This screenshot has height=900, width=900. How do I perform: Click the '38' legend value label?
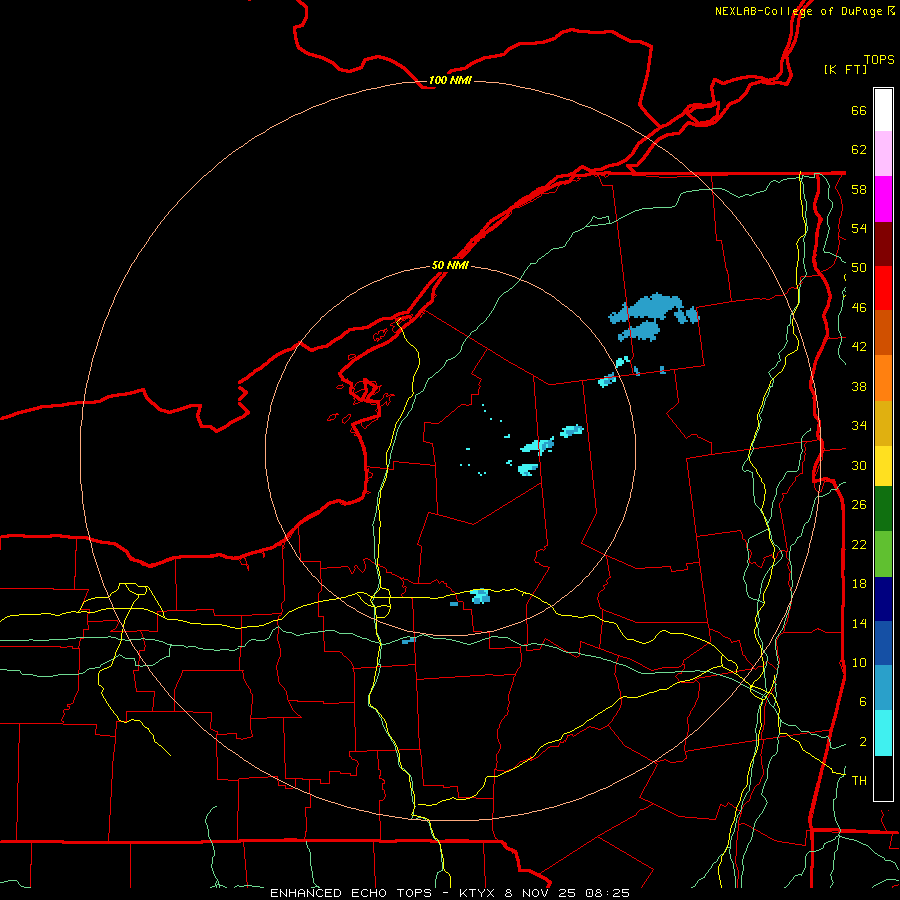pyautogui.click(x=859, y=386)
